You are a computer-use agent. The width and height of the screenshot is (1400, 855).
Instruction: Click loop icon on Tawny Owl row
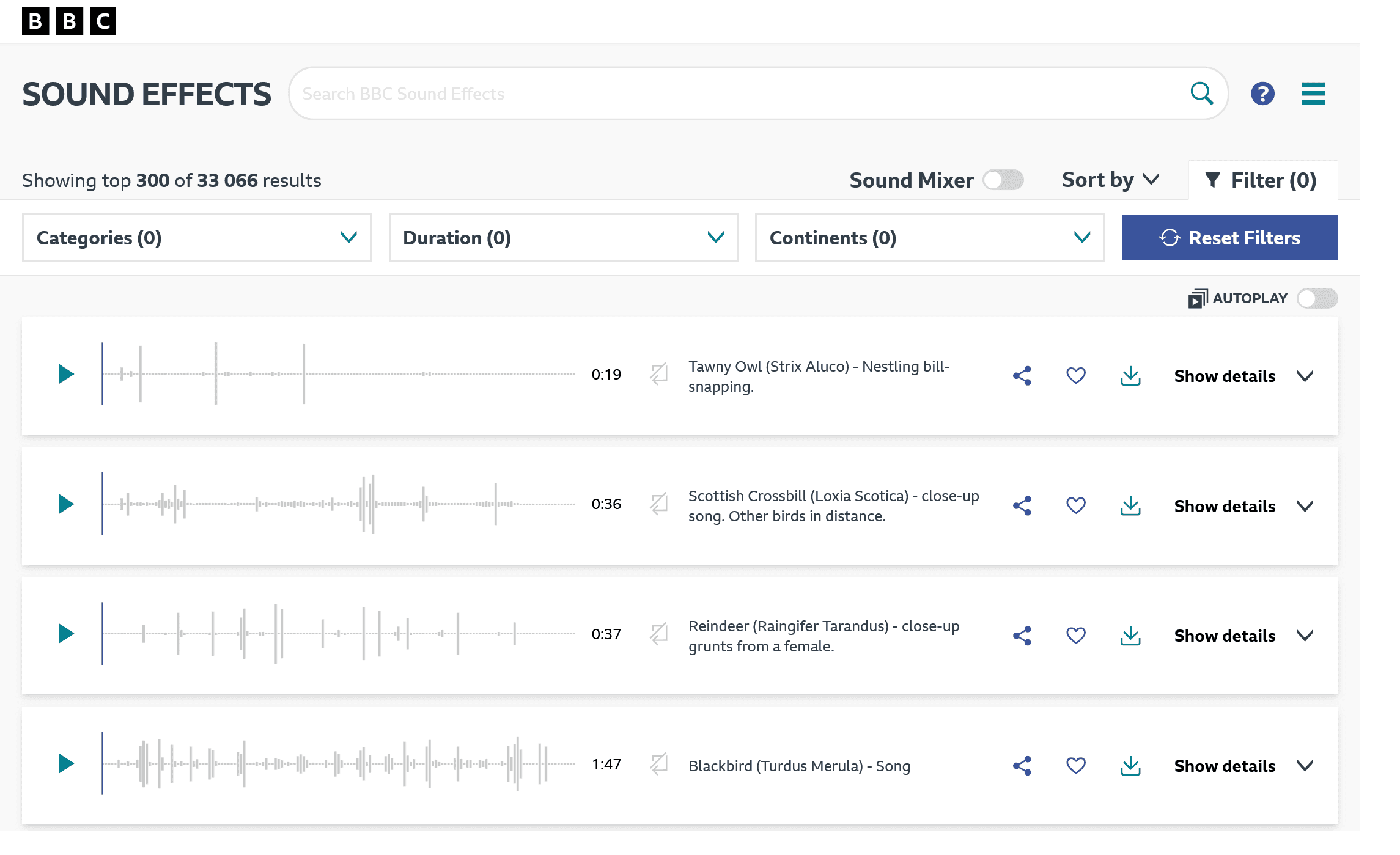658,374
